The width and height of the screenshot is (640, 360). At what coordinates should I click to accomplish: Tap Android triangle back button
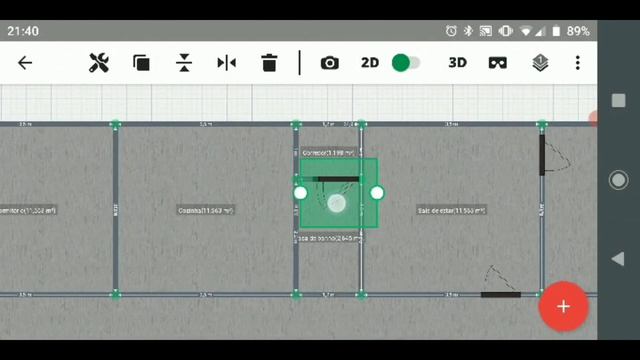click(618, 259)
